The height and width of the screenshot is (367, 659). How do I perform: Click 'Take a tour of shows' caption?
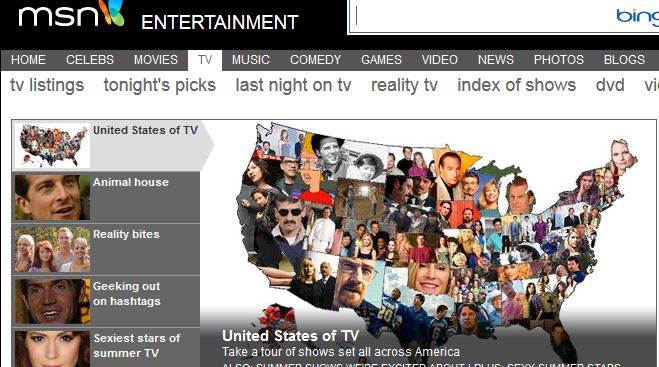tap(341, 352)
